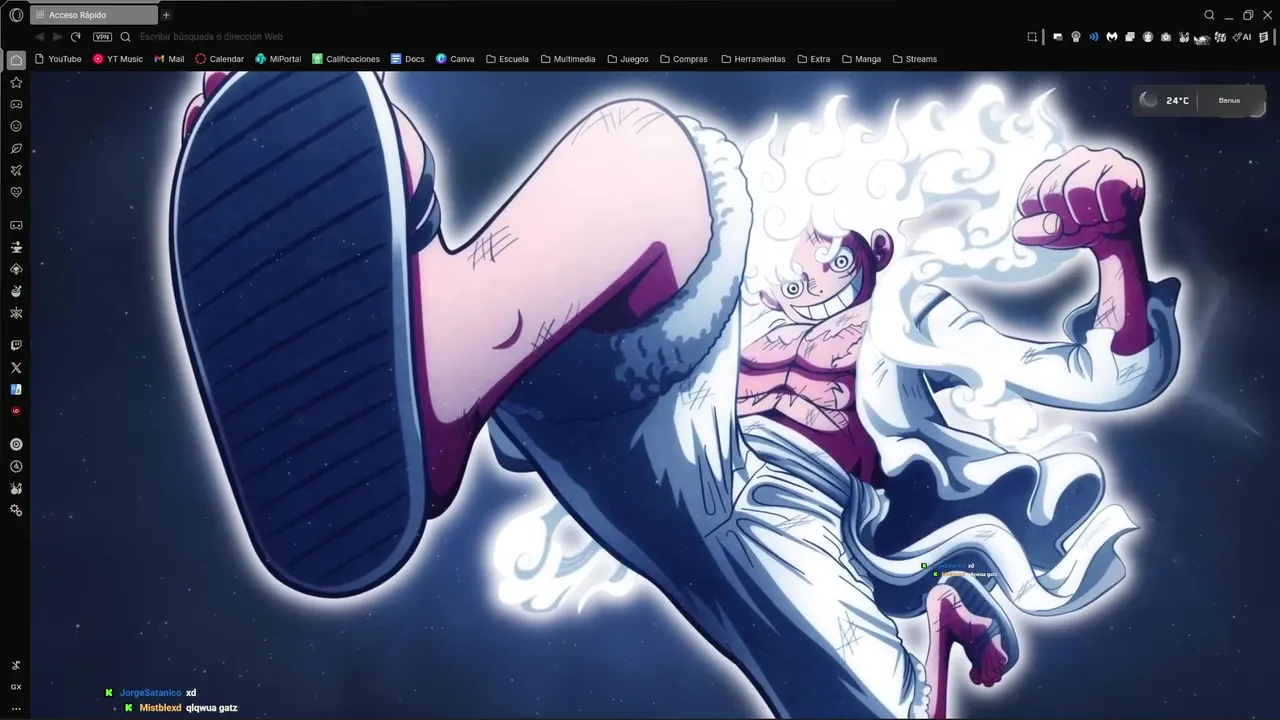Open the Compras bookmarks folder
1280x720 pixels.
tap(684, 59)
